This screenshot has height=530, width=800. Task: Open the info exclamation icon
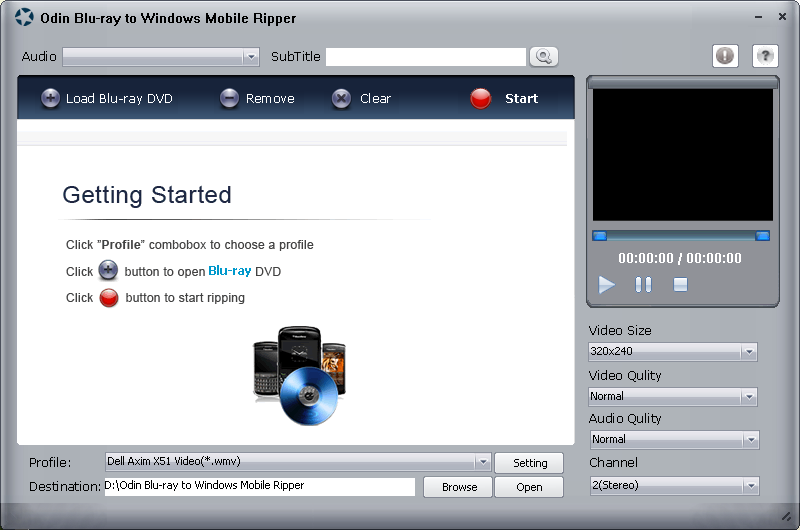(x=725, y=56)
